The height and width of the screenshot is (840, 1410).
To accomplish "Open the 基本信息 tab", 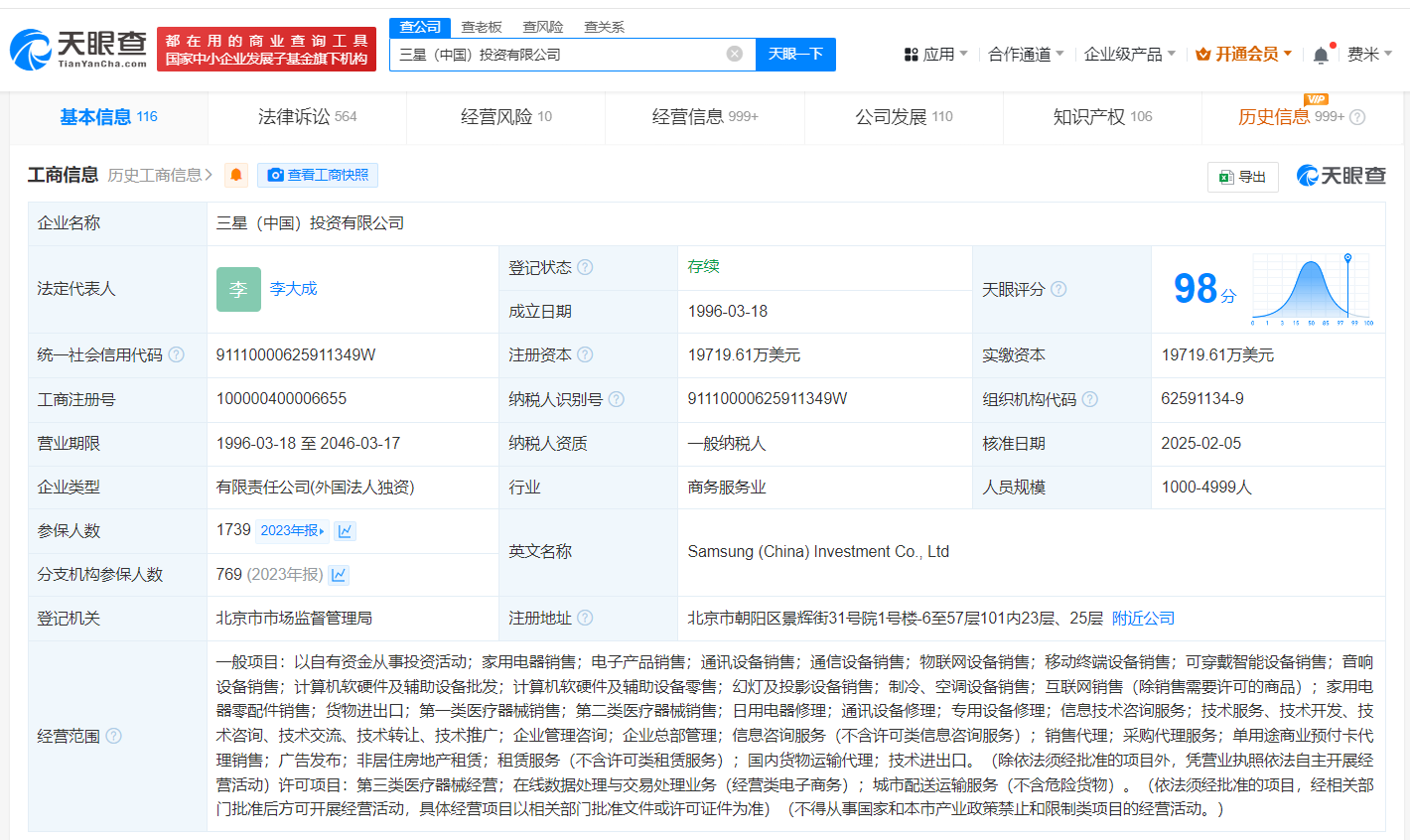I will [x=109, y=117].
